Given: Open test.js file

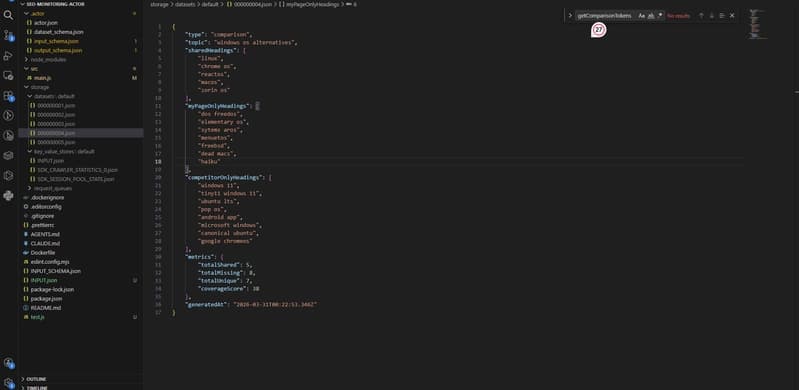Looking at the screenshot, I should click(38, 317).
